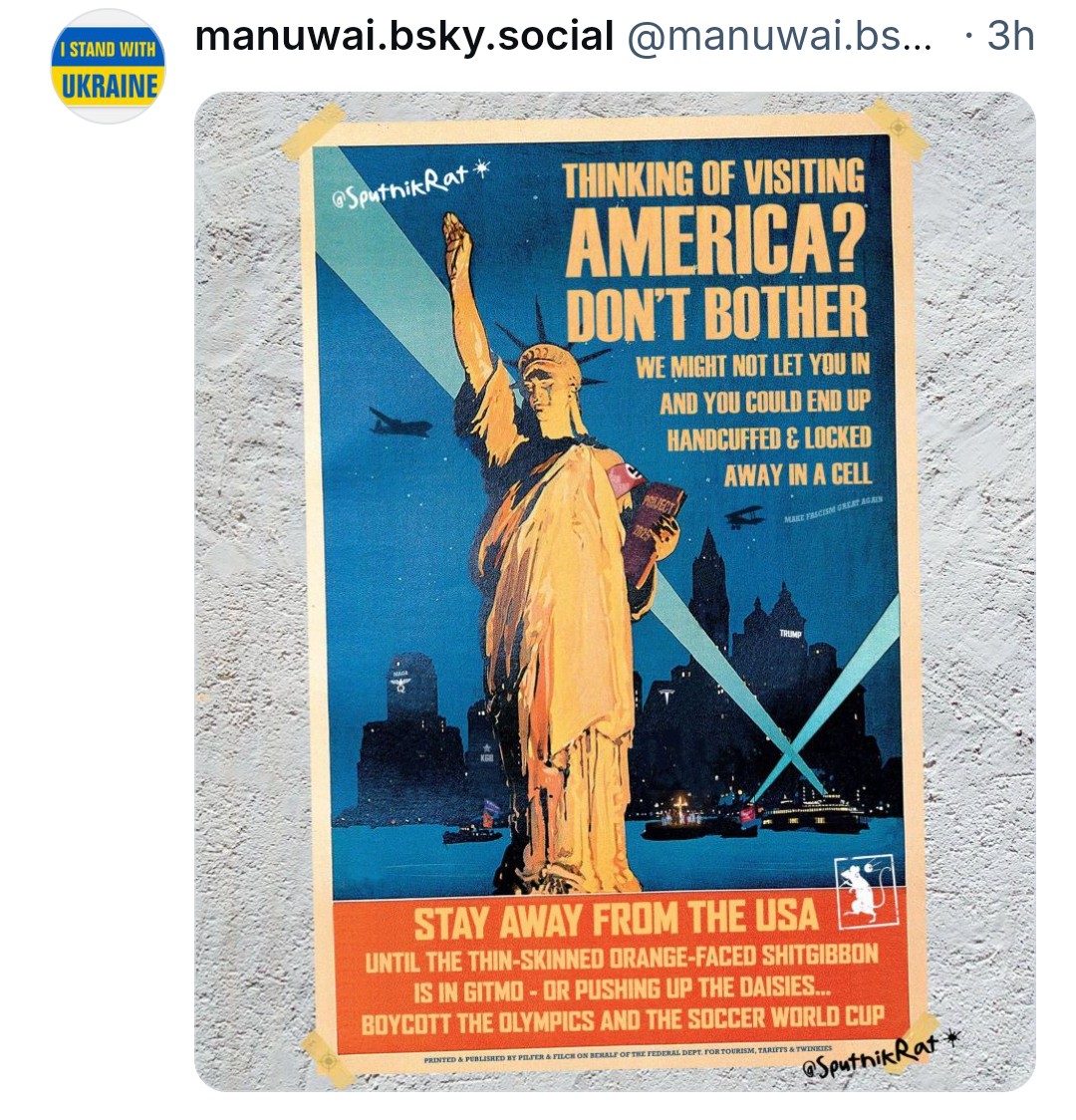Click the biplane silhouette near 'Make Fascism Great Again'

744,516
